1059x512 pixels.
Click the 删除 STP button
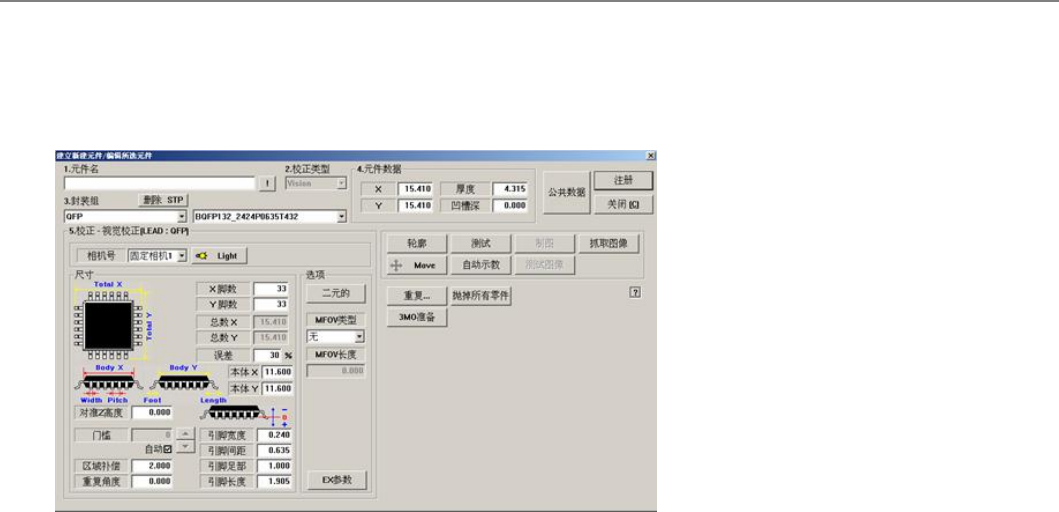[x=163, y=200]
